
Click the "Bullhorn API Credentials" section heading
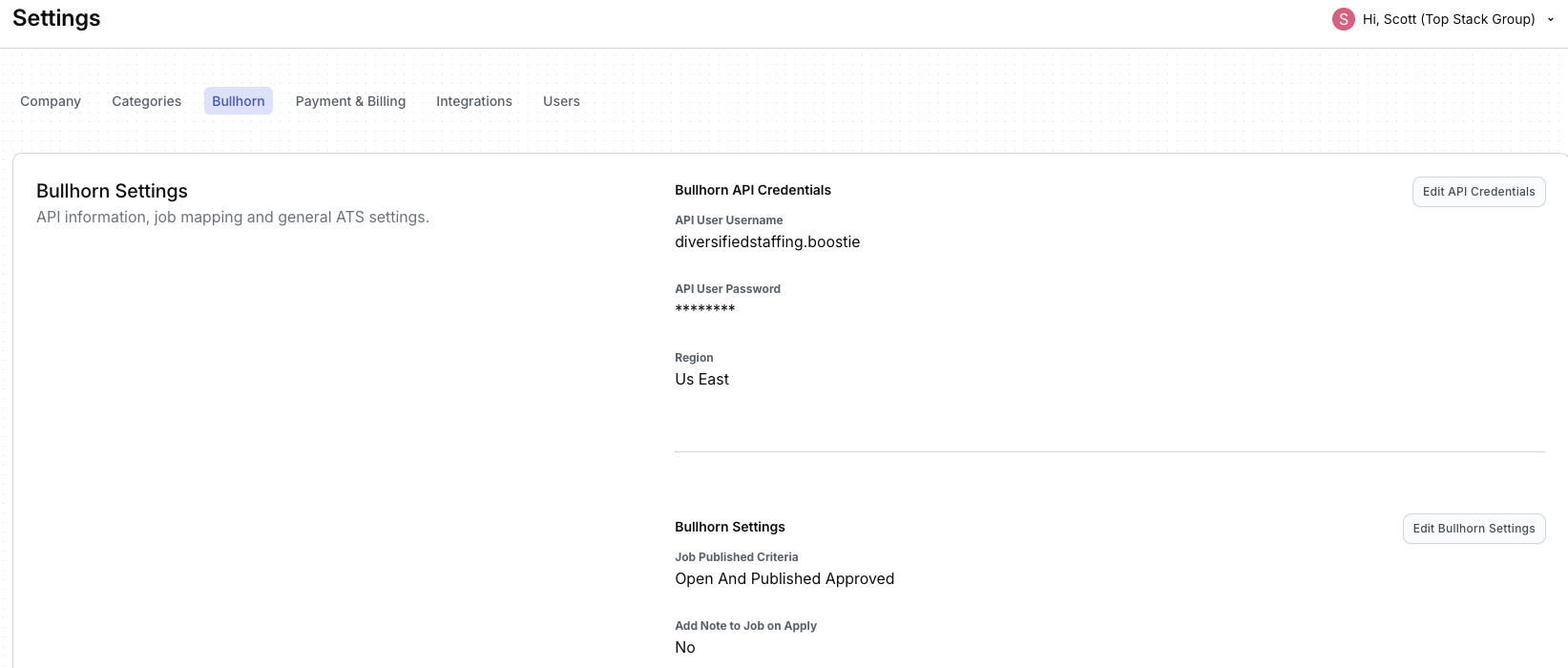(753, 190)
